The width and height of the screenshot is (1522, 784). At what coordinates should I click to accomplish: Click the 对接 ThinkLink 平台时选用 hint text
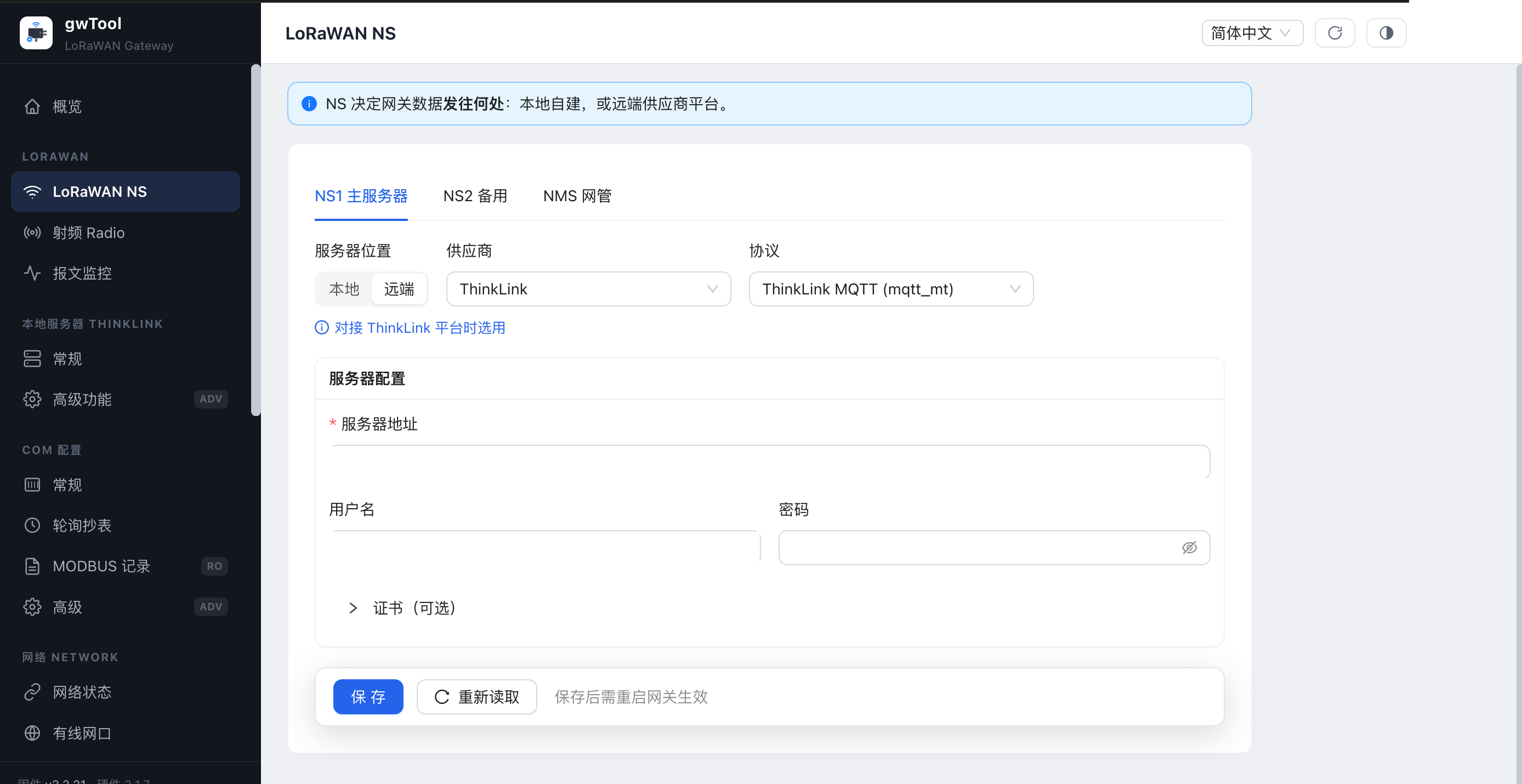[x=420, y=327]
